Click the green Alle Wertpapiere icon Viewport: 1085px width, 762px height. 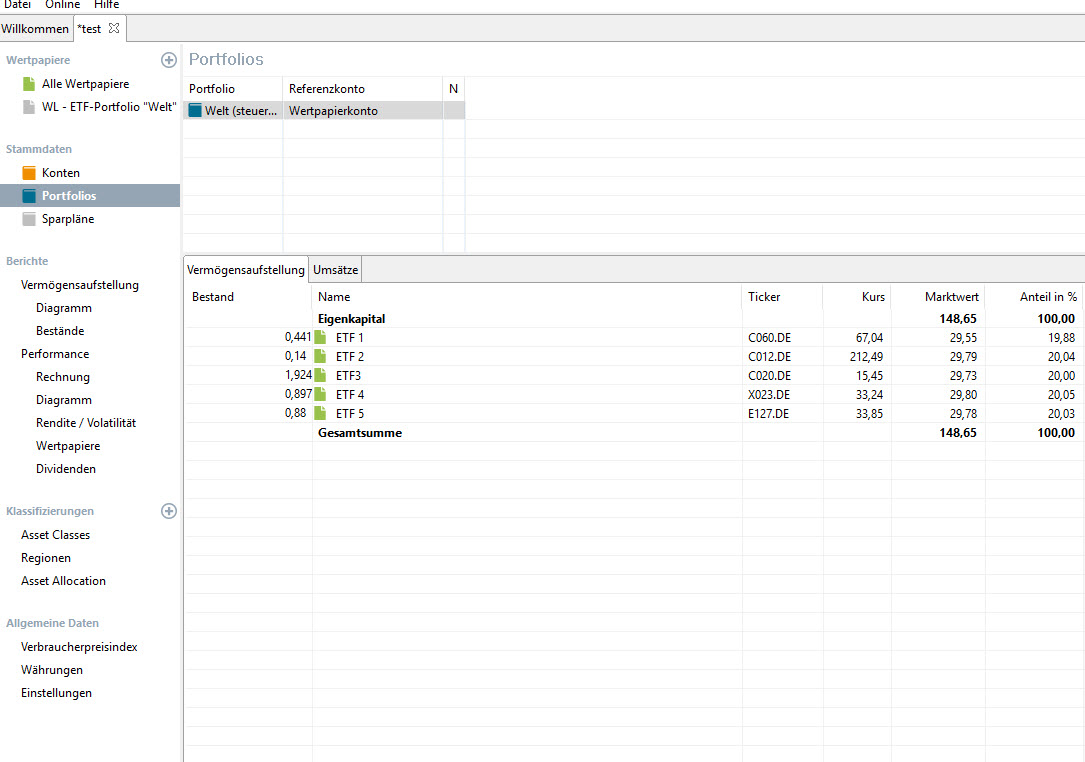(x=29, y=84)
